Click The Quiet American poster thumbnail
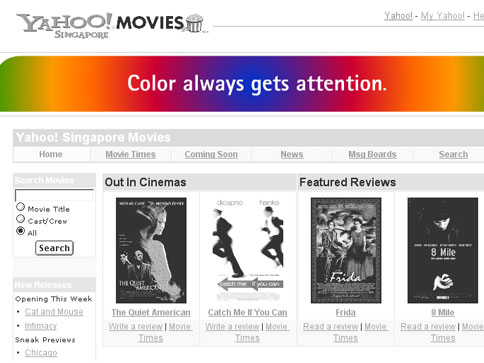This screenshot has height=363, width=484. point(151,250)
